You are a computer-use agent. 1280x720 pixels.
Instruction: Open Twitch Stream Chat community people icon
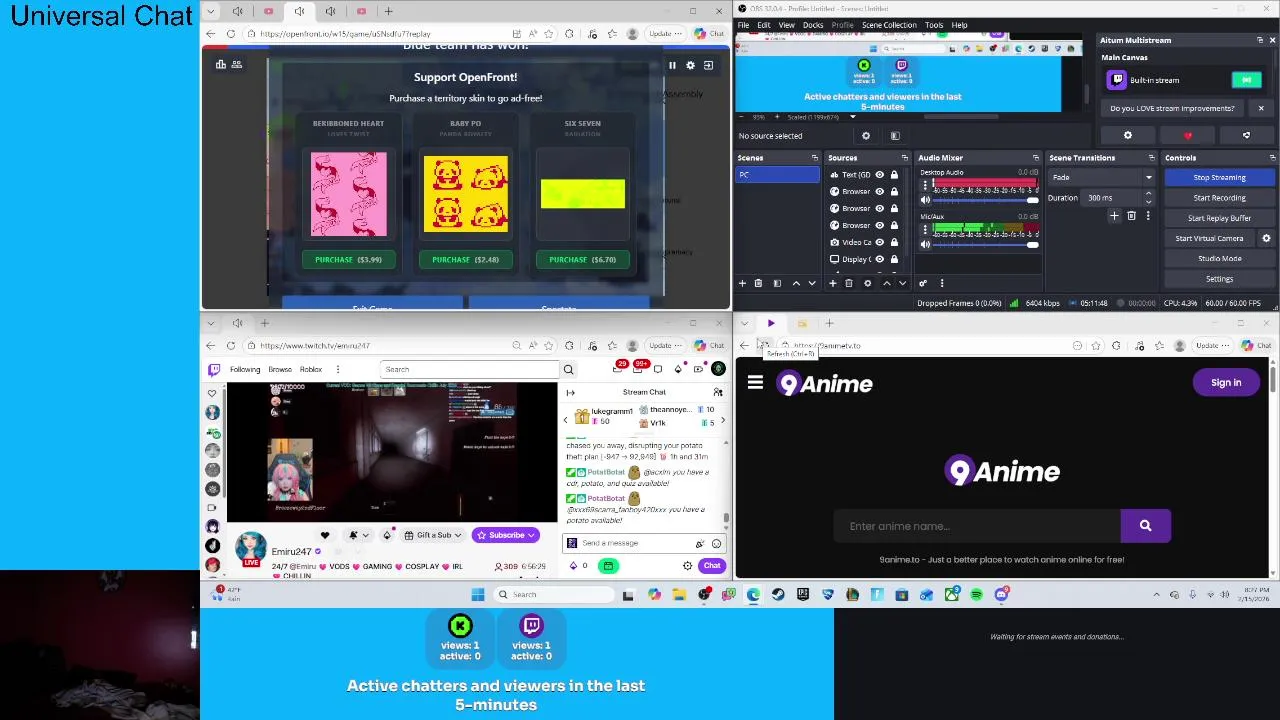coord(718,392)
